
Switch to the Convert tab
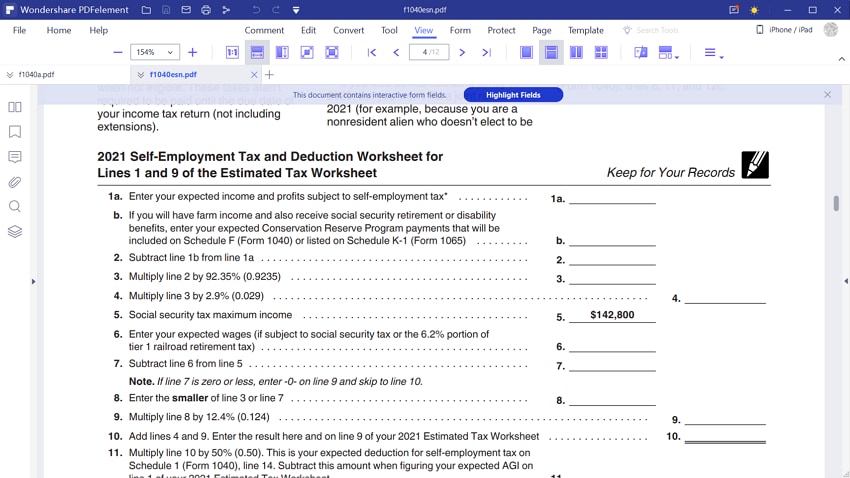point(349,30)
